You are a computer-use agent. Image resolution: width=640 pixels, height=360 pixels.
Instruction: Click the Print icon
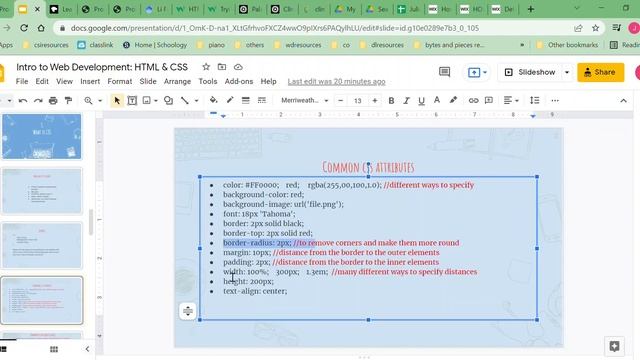tap(53, 100)
